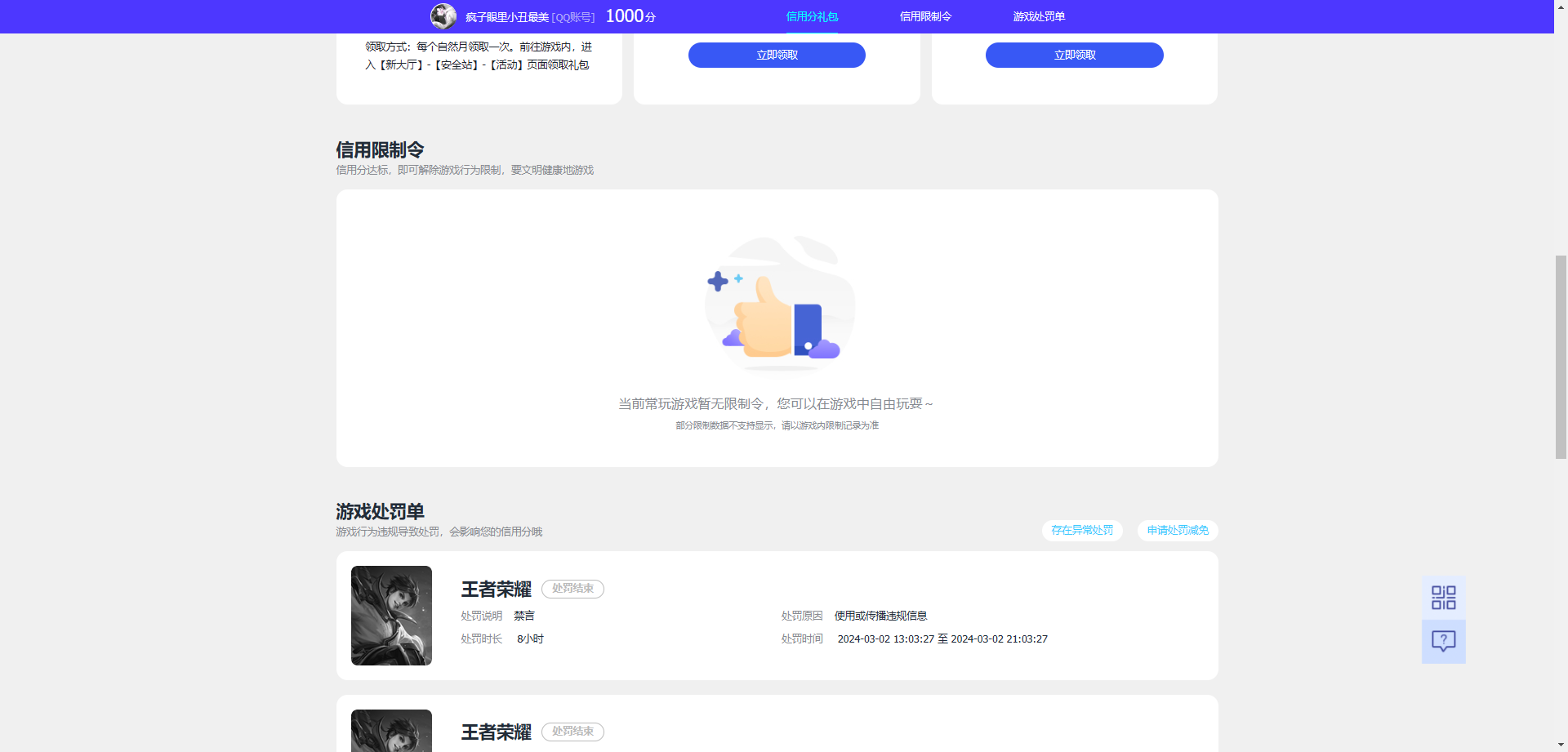Click the middle 立即领取 button
Screen dimensions: 1568x752
pos(776,55)
